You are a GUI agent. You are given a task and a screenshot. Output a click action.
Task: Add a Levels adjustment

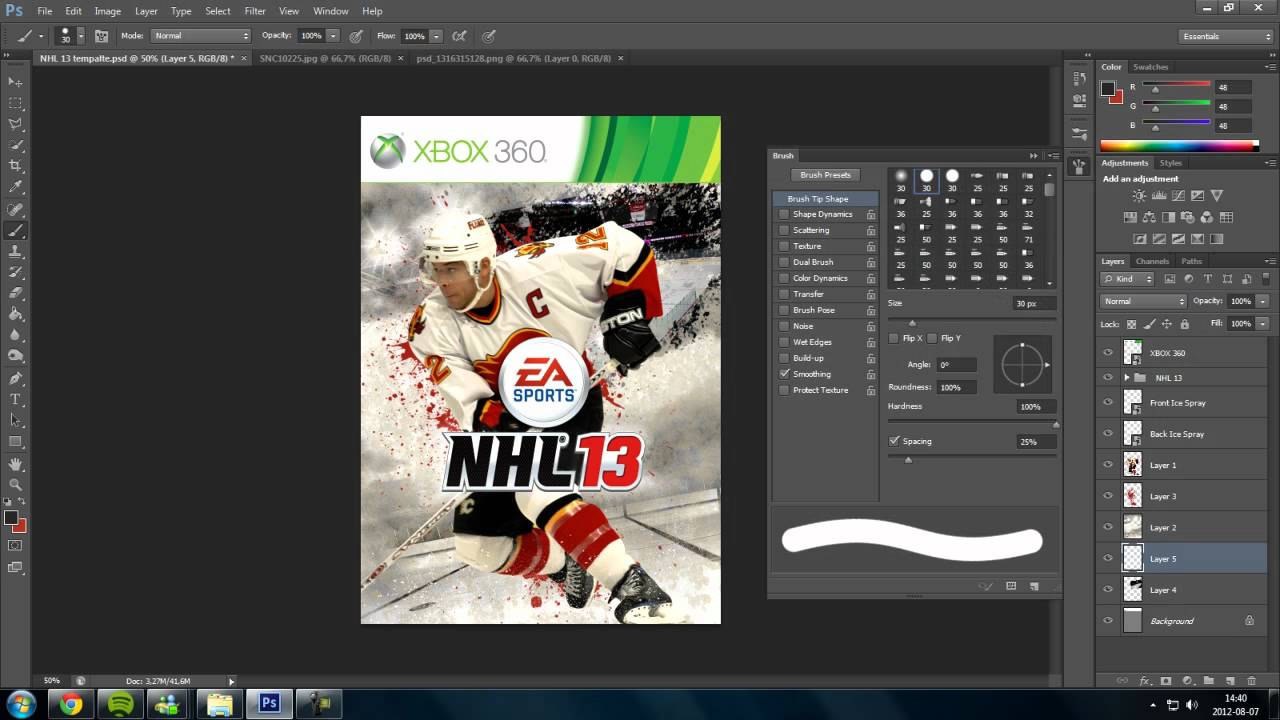coord(1158,196)
